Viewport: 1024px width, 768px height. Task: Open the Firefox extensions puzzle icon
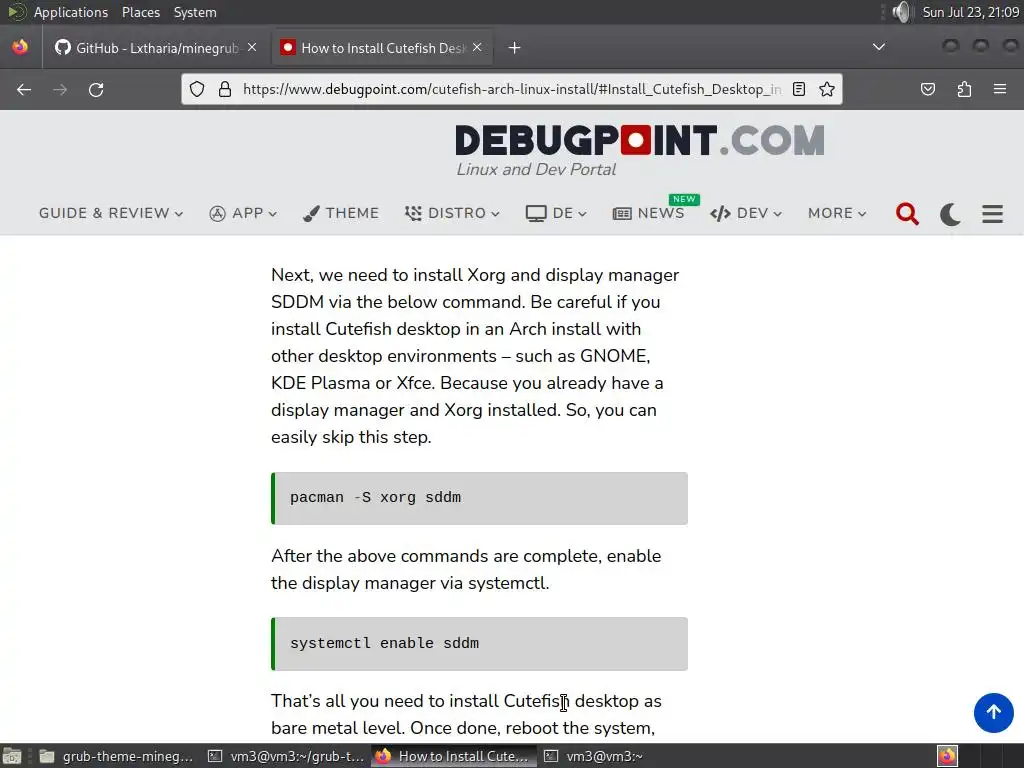pyautogui.click(x=964, y=89)
